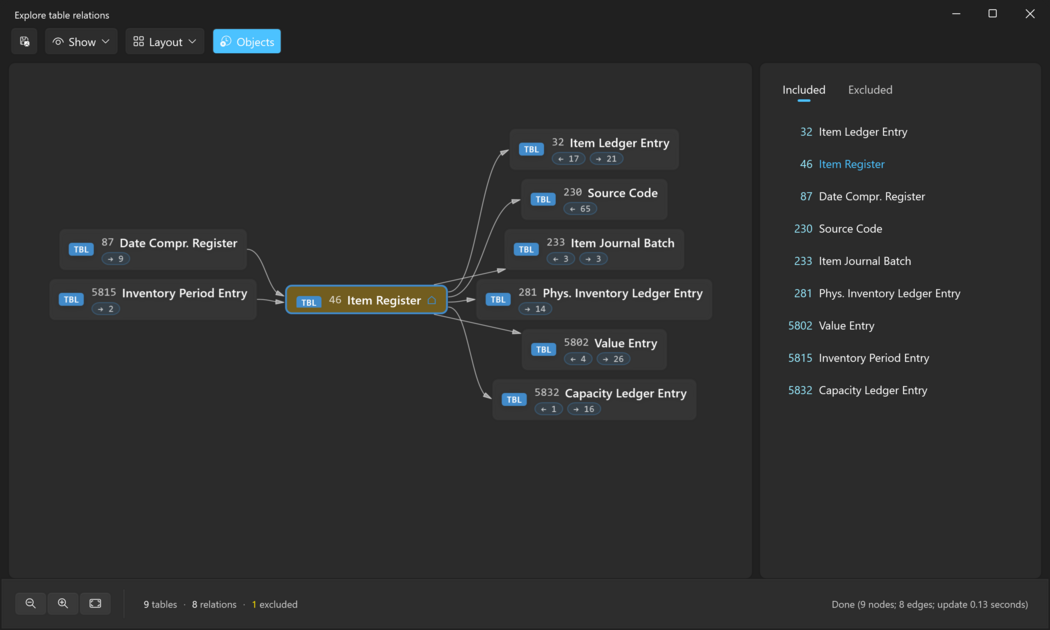1050x630 pixels.
Task: Open the Show dropdown menu
Action: (81, 42)
